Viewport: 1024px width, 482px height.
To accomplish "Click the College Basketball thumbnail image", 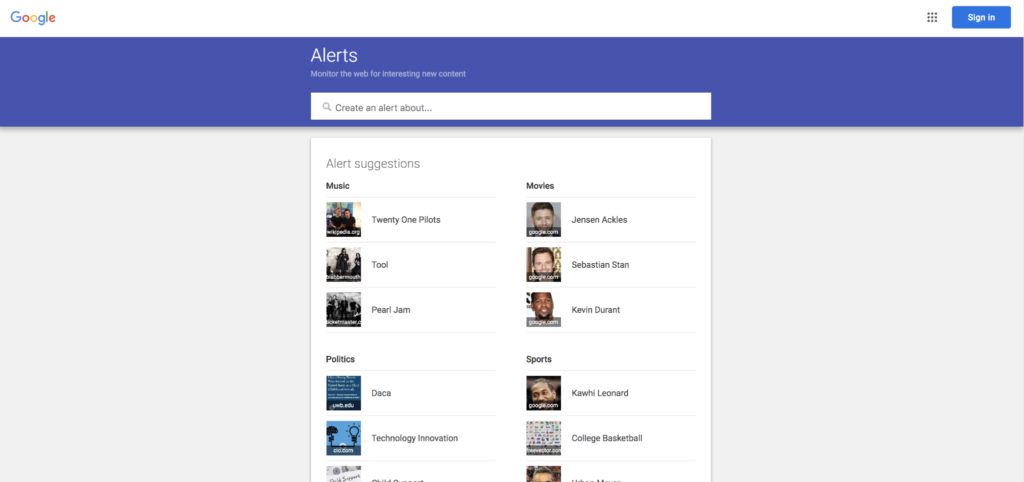I will [543, 438].
